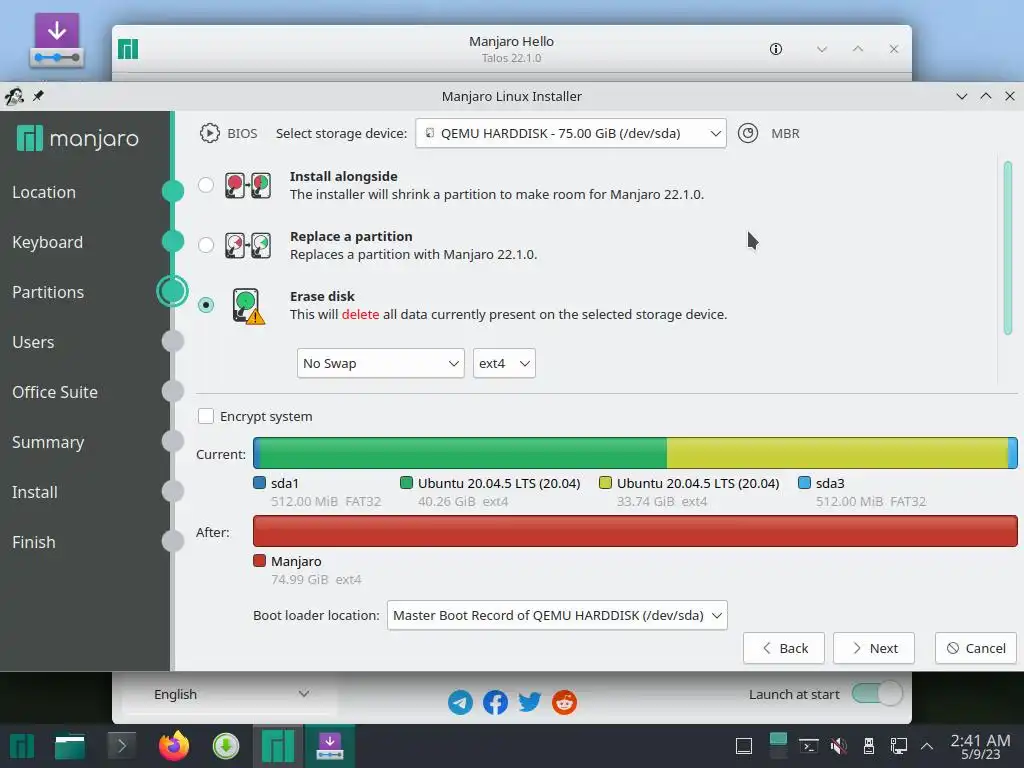The image size is (1024, 768).
Task: Click the Install alongside disk icon
Action: [248, 185]
